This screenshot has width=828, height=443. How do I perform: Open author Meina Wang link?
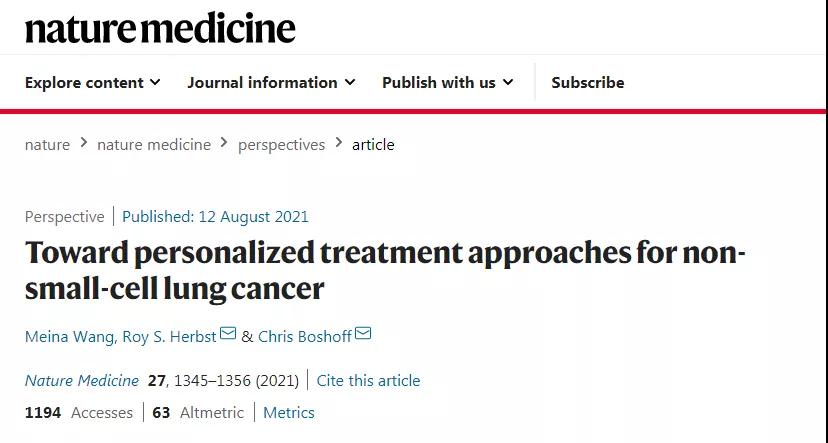click(69, 336)
